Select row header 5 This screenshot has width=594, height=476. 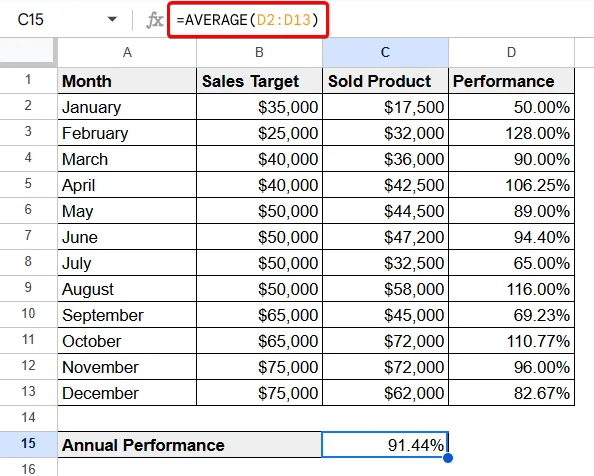pos(28,184)
